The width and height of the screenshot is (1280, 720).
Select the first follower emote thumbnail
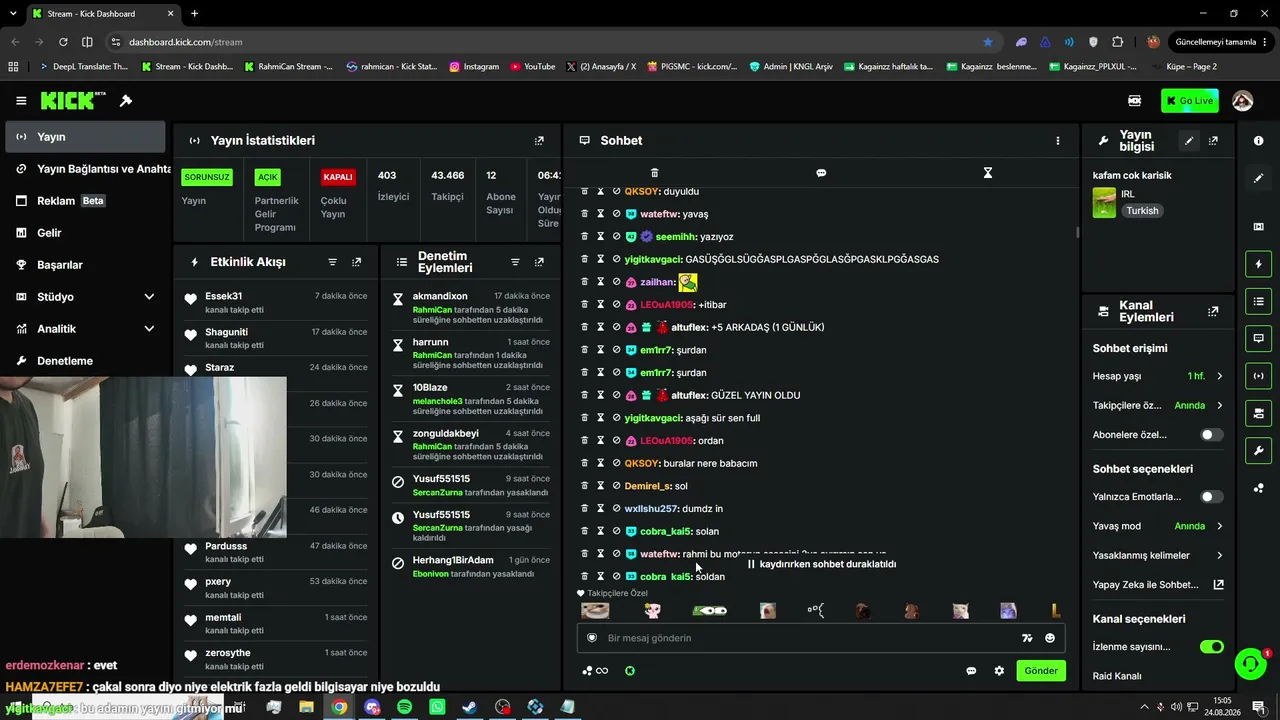coord(595,611)
